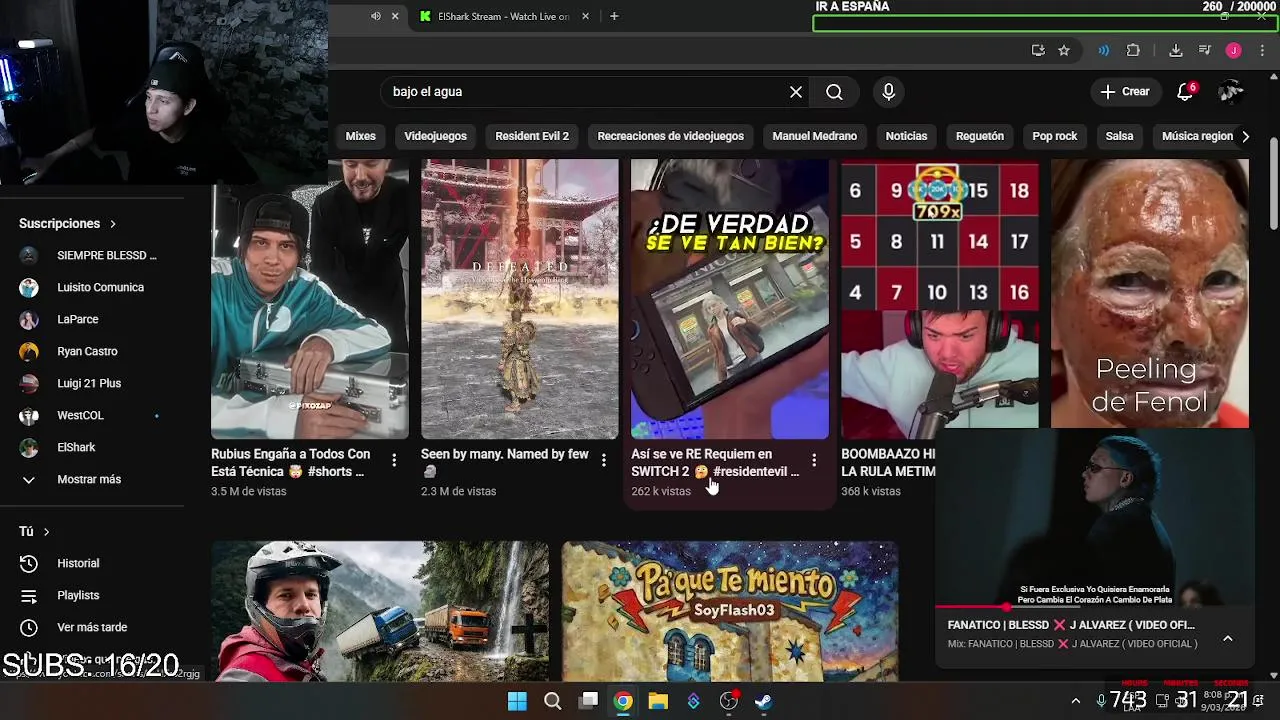
Task: Select the Manuel Medrano chip
Action: (814, 136)
